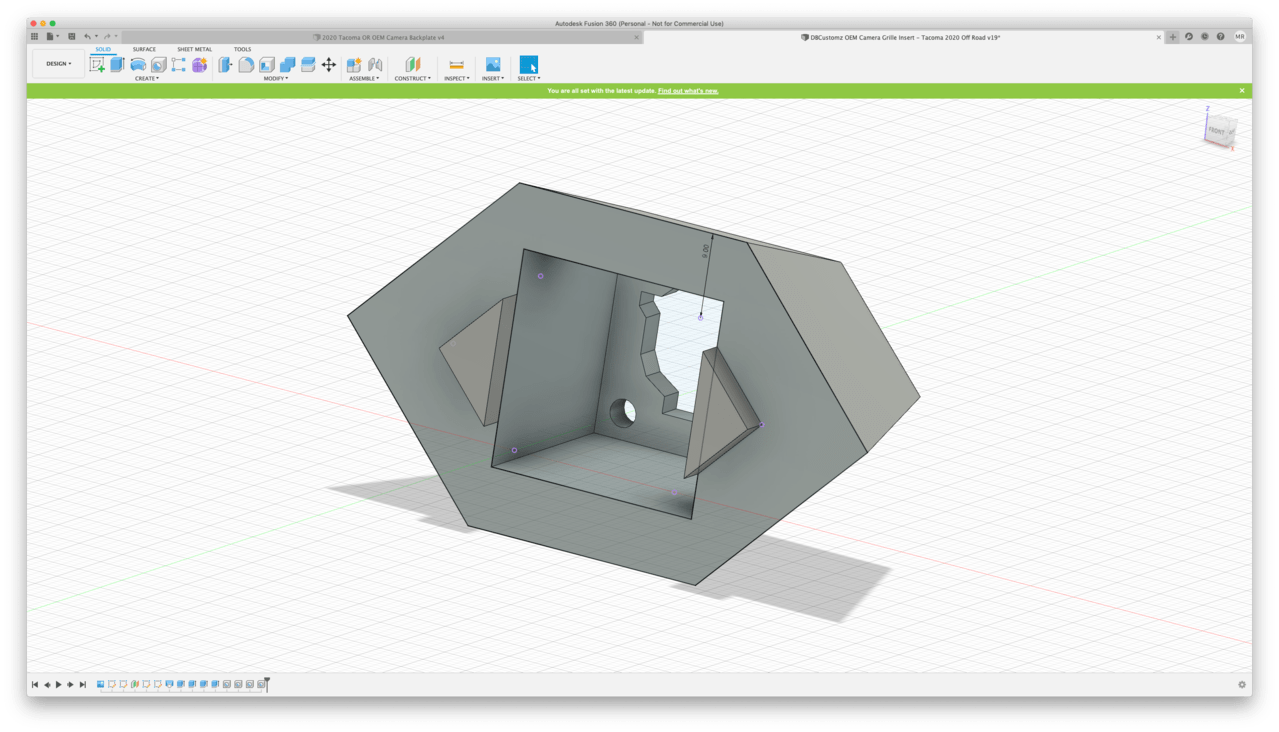
Task: Choose the Shell tool
Action: (267, 64)
